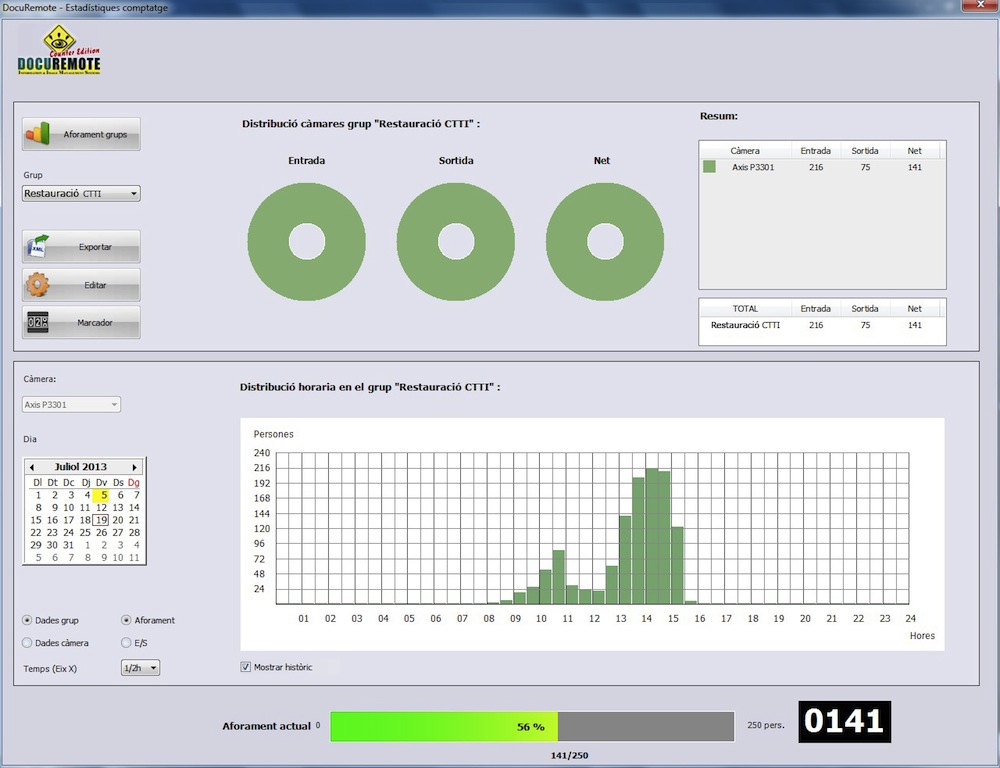Image resolution: width=1000 pixels, height=768 pixels.
Task: Click the XML export icon
Action: tap(38, 246)
